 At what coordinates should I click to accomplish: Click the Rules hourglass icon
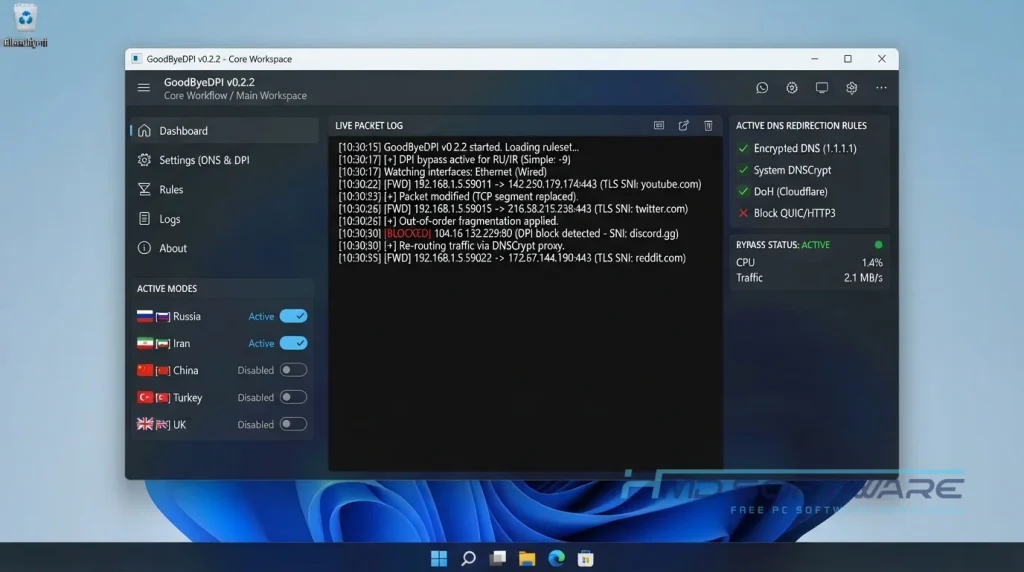click(x=144, y=189)
